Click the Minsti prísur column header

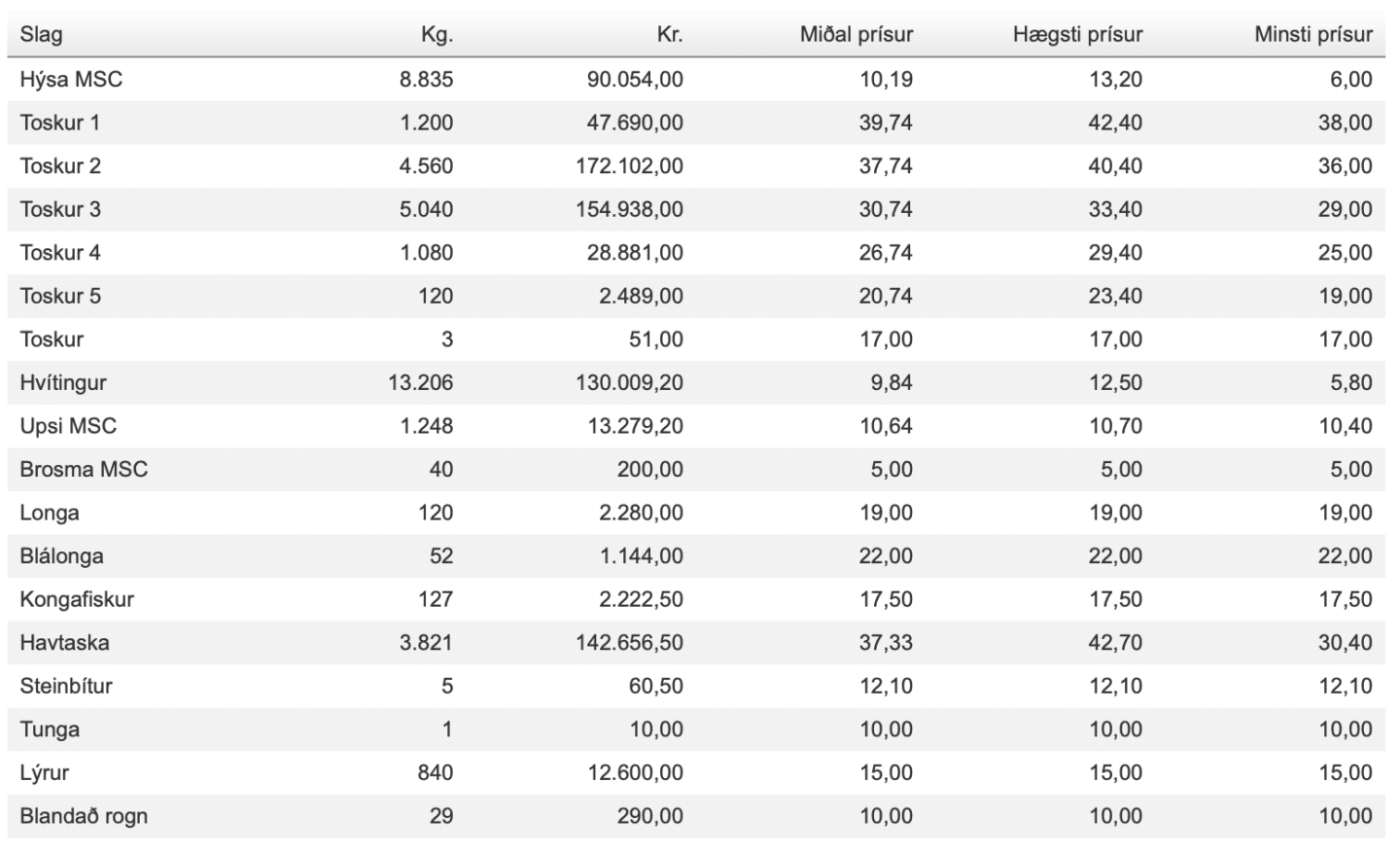pyautogui.click(x=1313, y=35)
